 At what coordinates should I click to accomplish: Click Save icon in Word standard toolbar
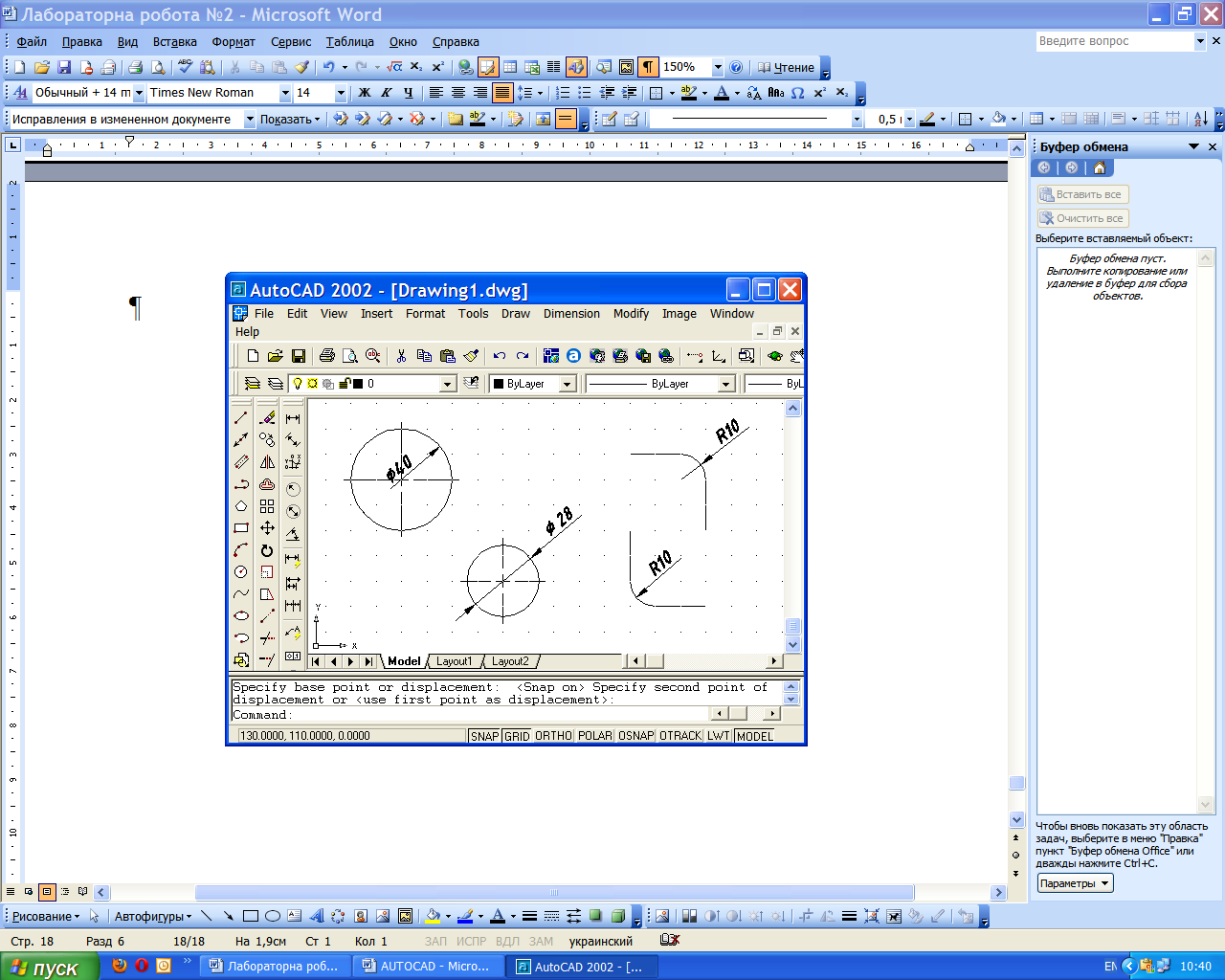tap(64, 67)
